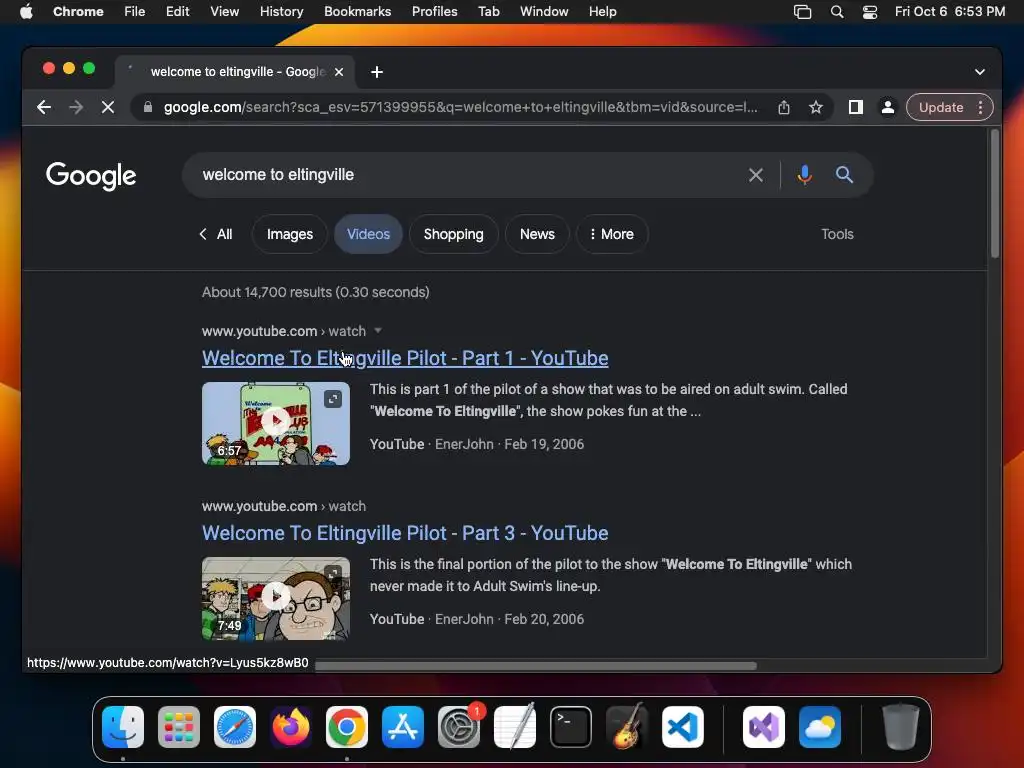The image size is (1024, 768).
Task: Open Tools filter options
Action: [837, 234]
